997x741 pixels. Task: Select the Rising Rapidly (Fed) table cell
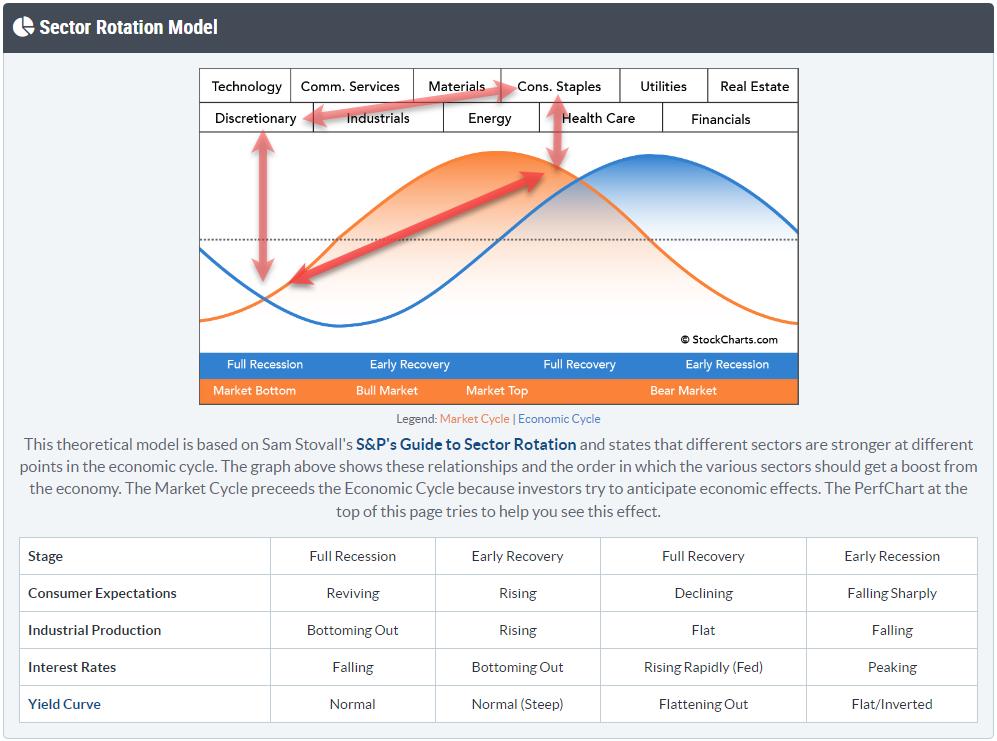pos(703,667)
